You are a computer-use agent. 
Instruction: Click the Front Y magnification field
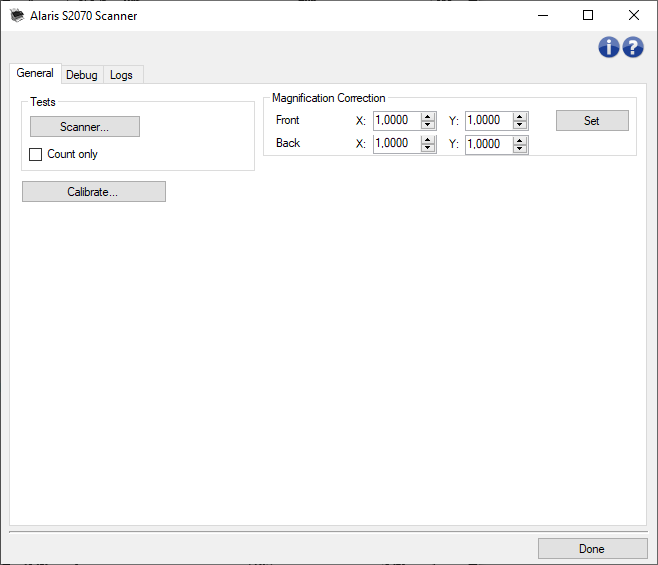(x=489, y=120)
